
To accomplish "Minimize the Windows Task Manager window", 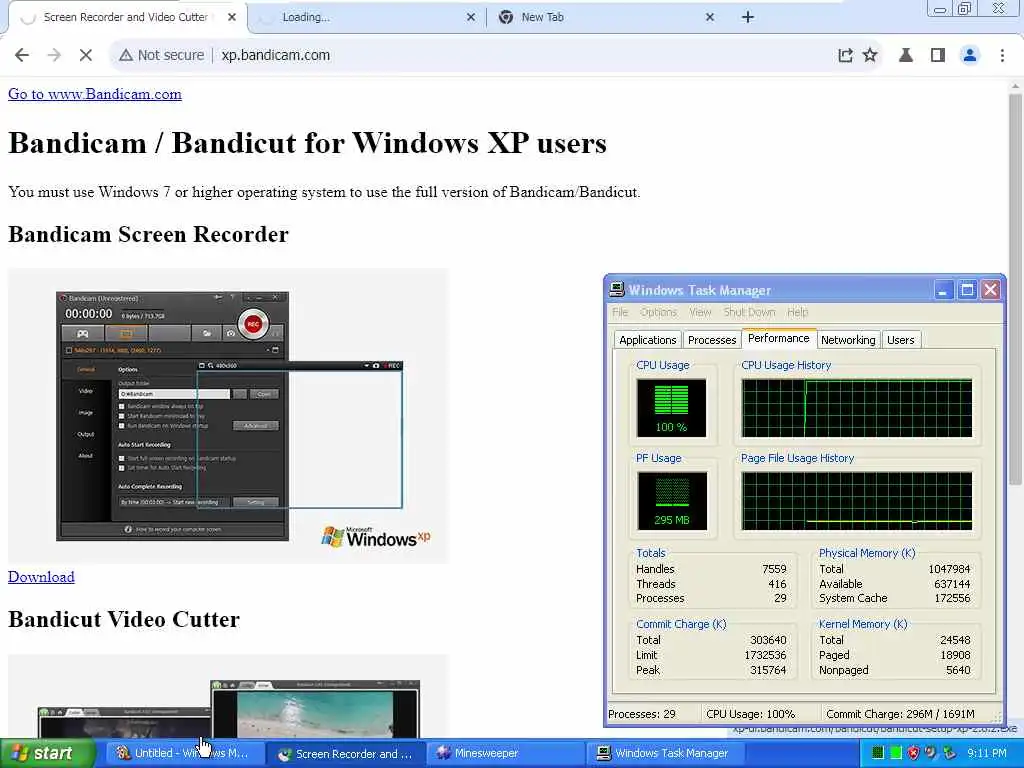I will point(942,290).
